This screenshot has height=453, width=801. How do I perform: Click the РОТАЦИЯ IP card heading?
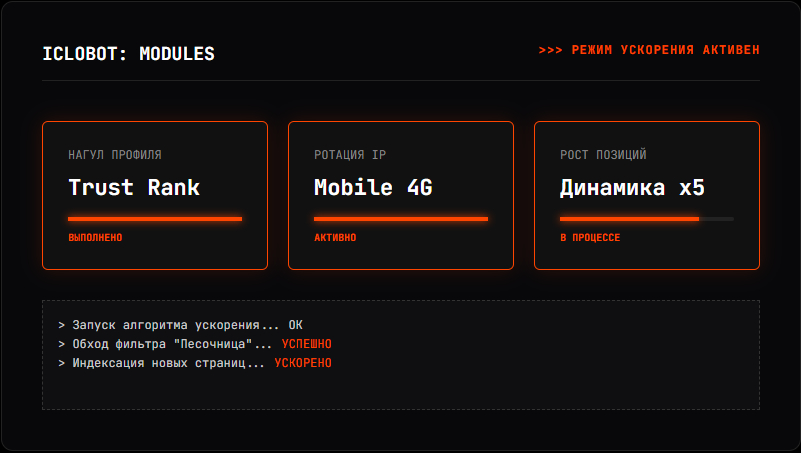[x=350, y=155]
